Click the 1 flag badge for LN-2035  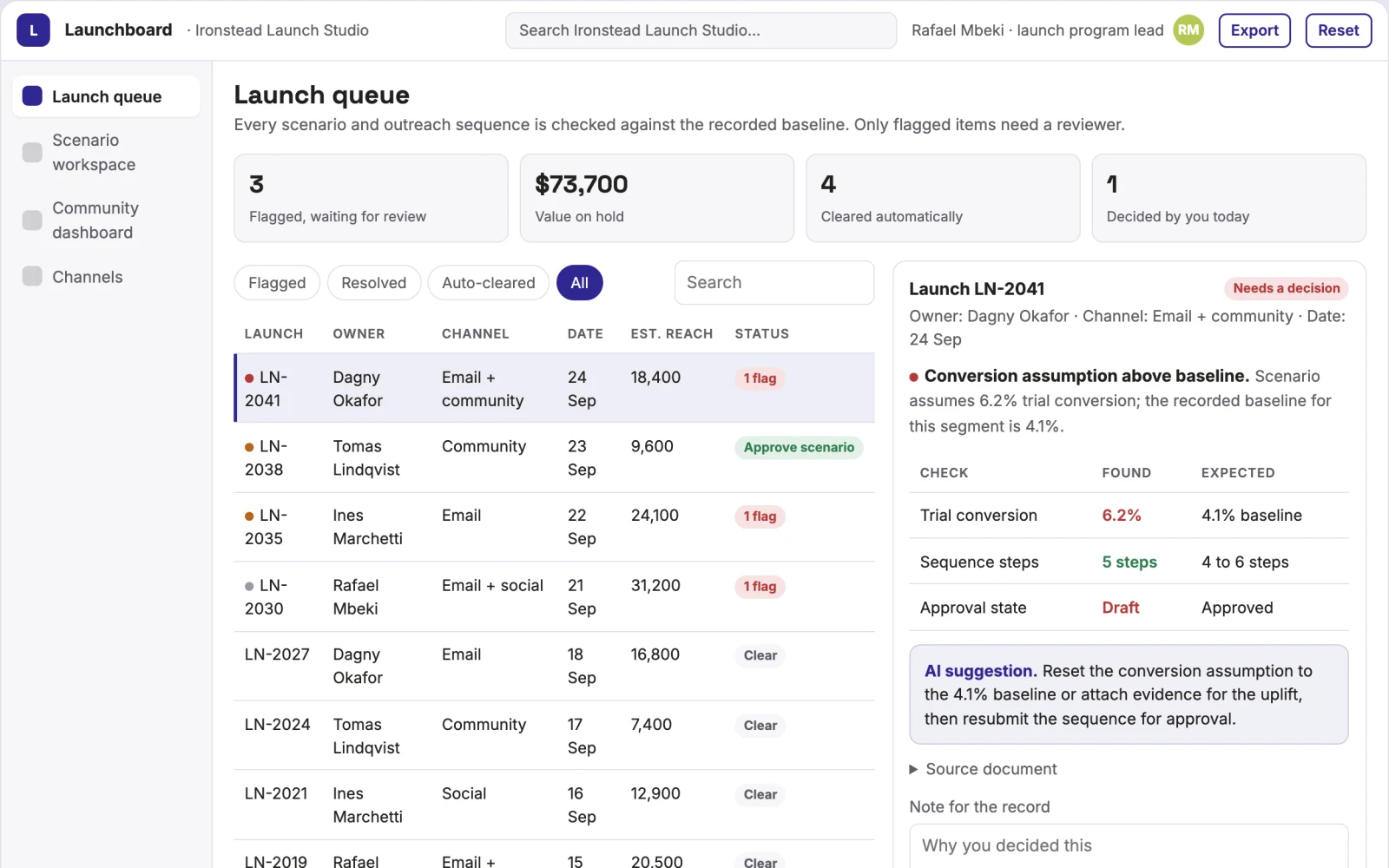click(x=760, y=516)
